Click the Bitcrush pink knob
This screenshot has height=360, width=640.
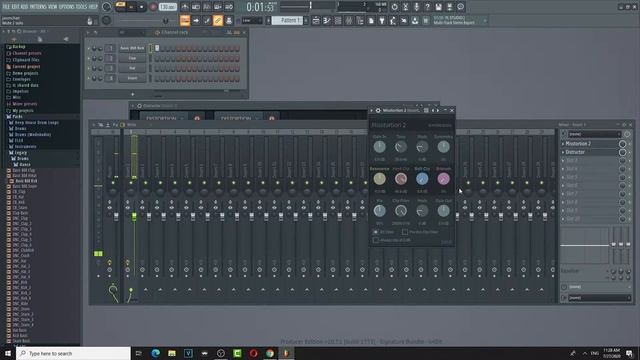(443, 179)
